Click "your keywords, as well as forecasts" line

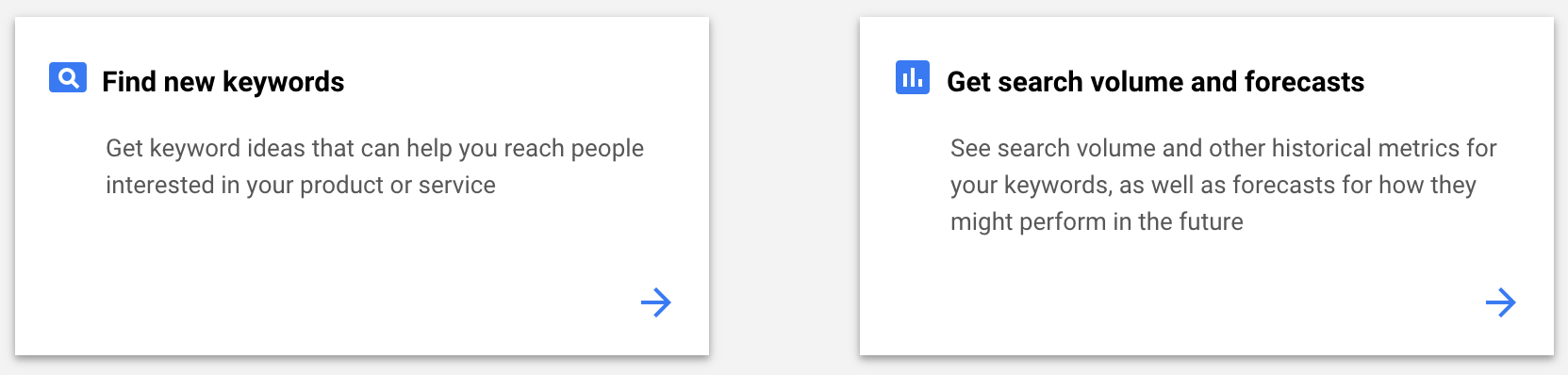click(x=1213, y=185)
